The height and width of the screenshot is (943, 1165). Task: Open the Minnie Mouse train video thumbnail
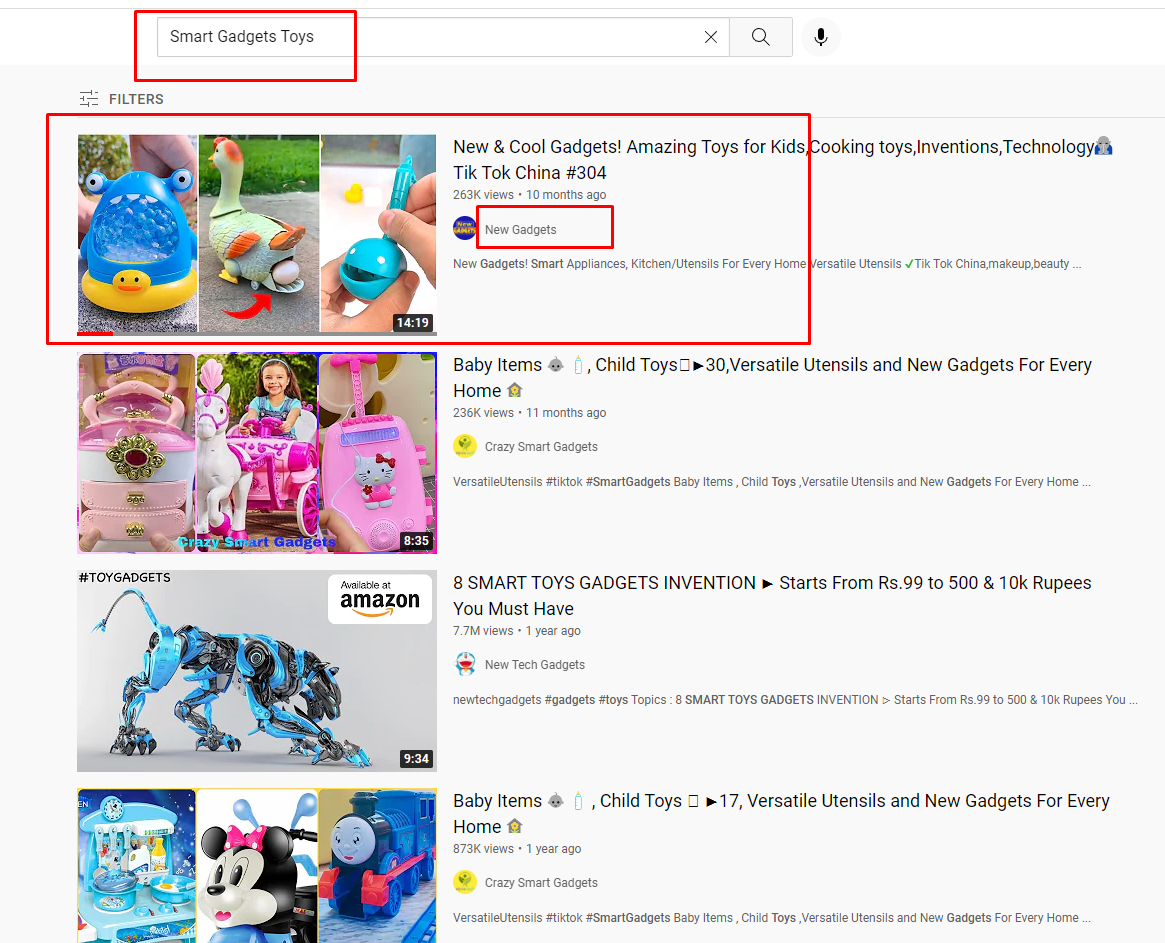click(x=257, y=865)
